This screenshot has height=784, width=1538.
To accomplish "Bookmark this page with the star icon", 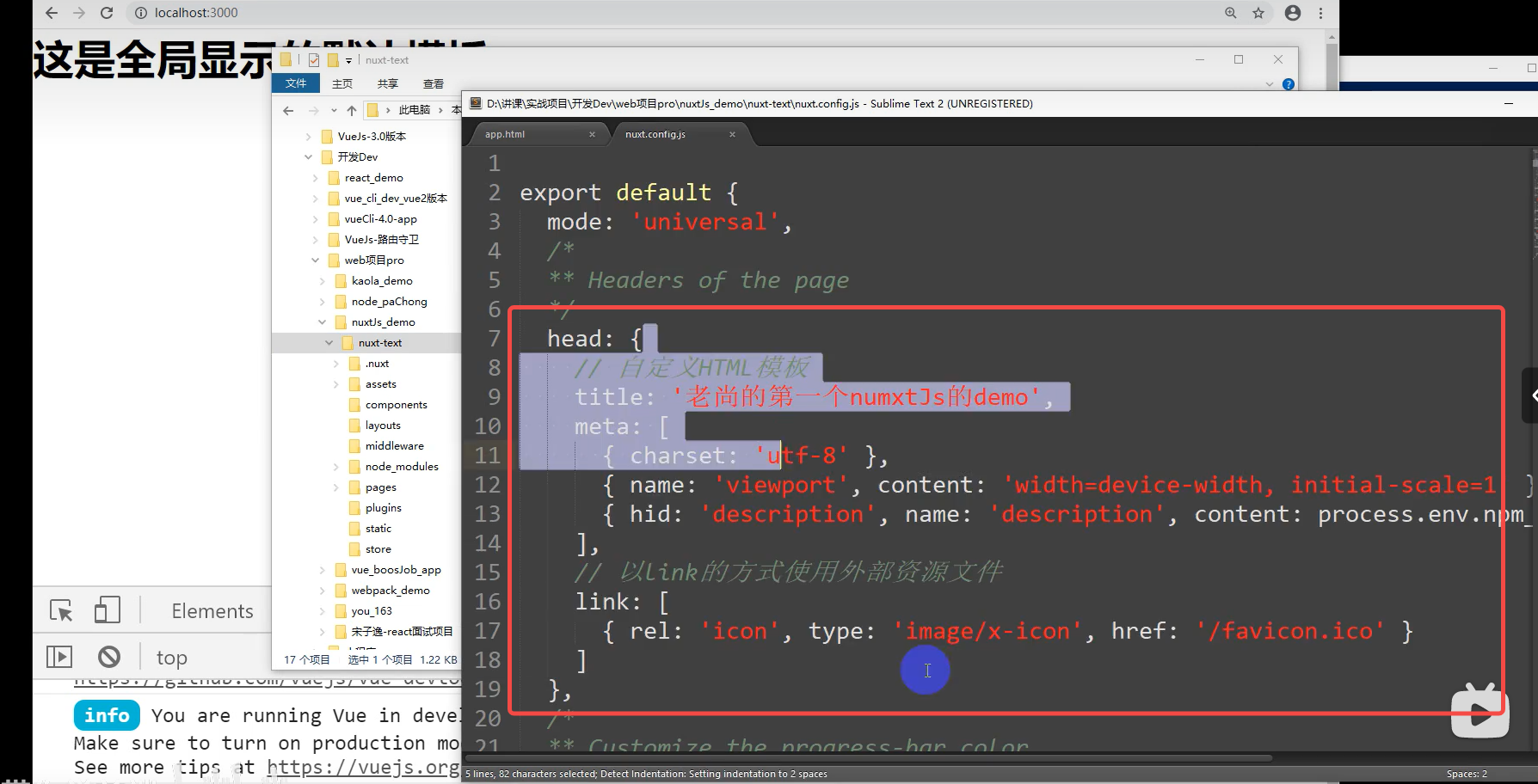I will click(1258, 13).
